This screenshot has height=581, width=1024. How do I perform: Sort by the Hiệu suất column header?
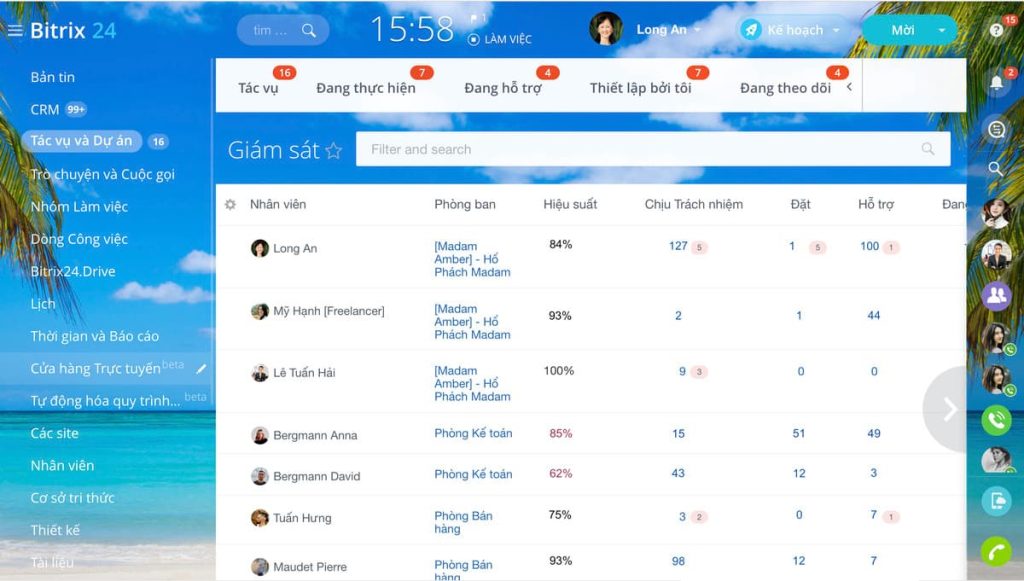570,204
